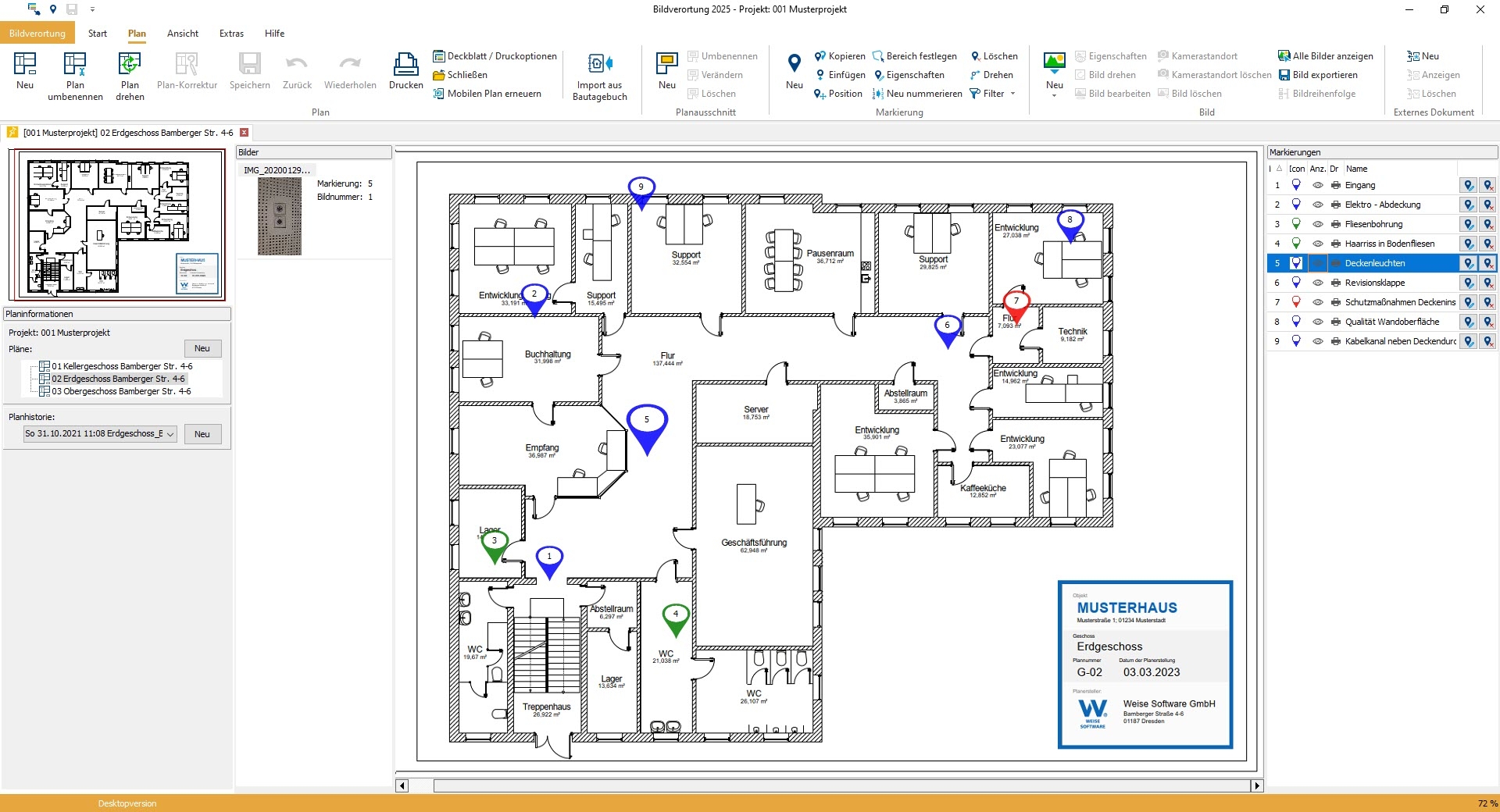Viewport: 1500px width, 812px height.
Task: Rotate the plan via Plan drehen
Action: 130,76
